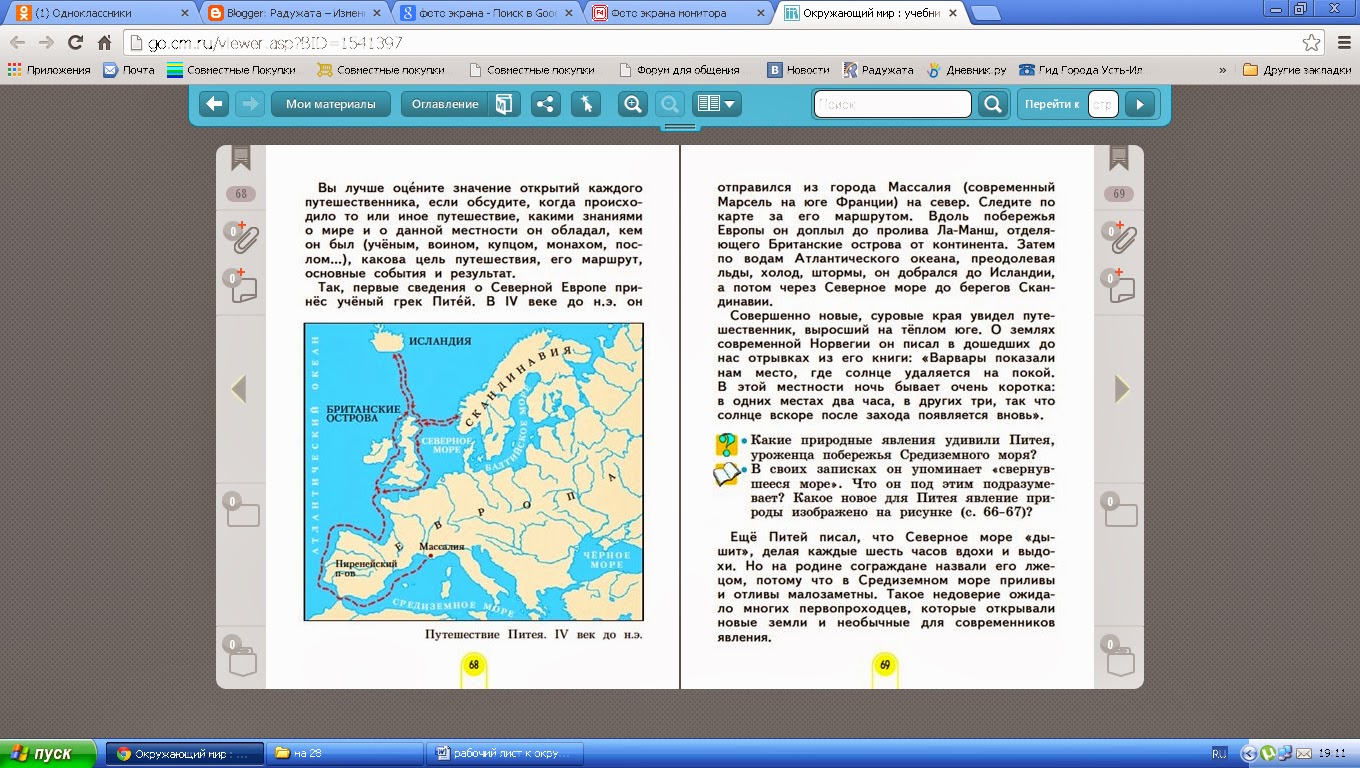Click the share icon in reader toolbar
The image size is (1360, 768).
[x=546, y=104]
